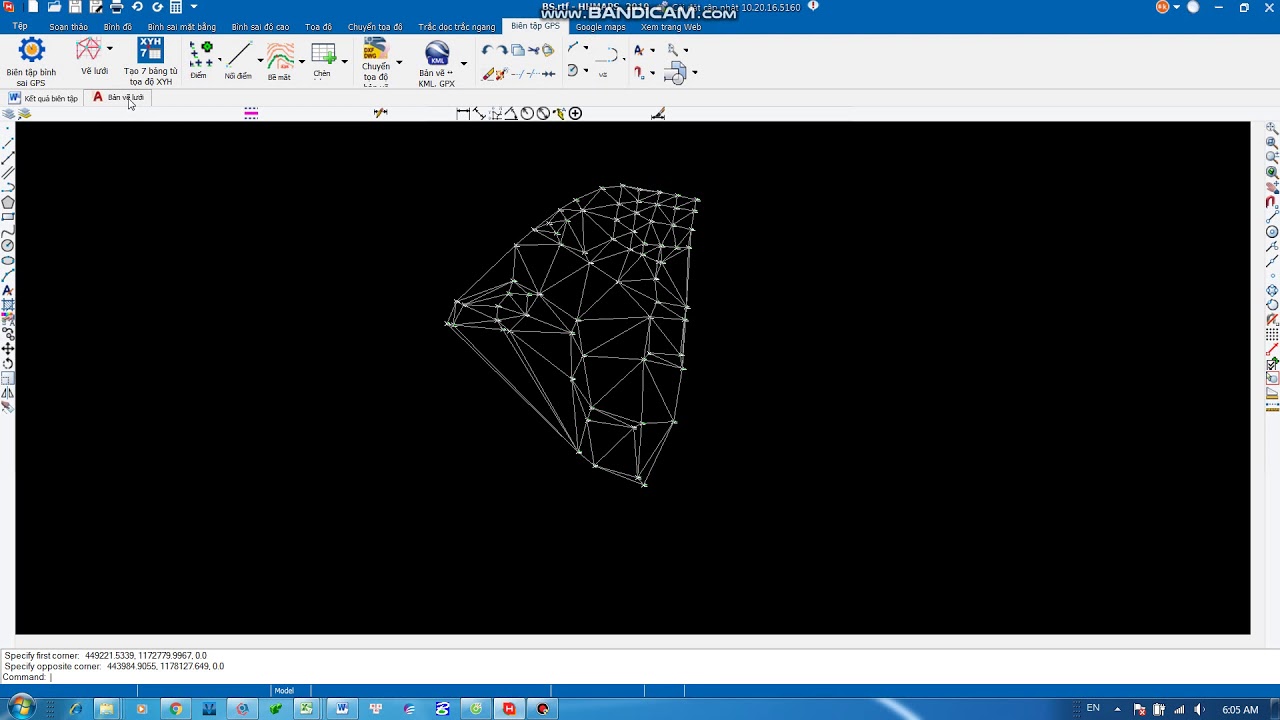Switch to the Soạn thảo ribbon tab
Viewport: 1280px width, 720px height.
(68, 27)
